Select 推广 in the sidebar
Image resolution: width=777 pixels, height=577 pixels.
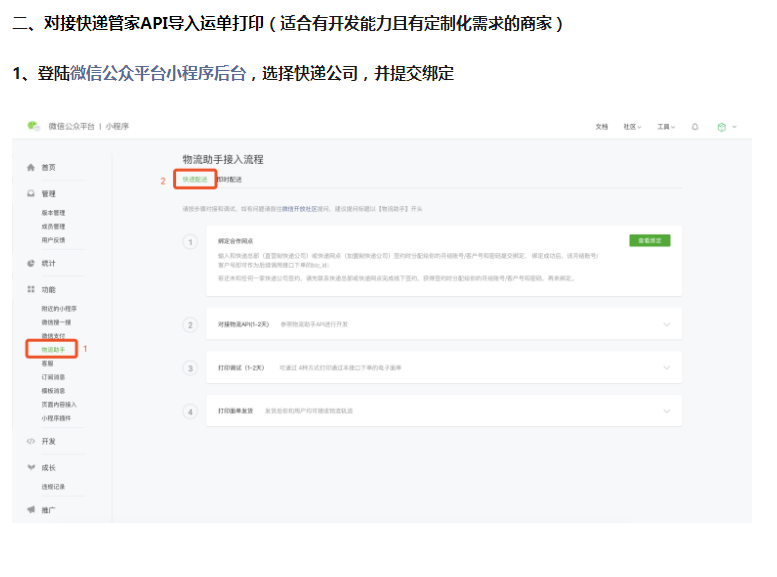coord(49,510)
